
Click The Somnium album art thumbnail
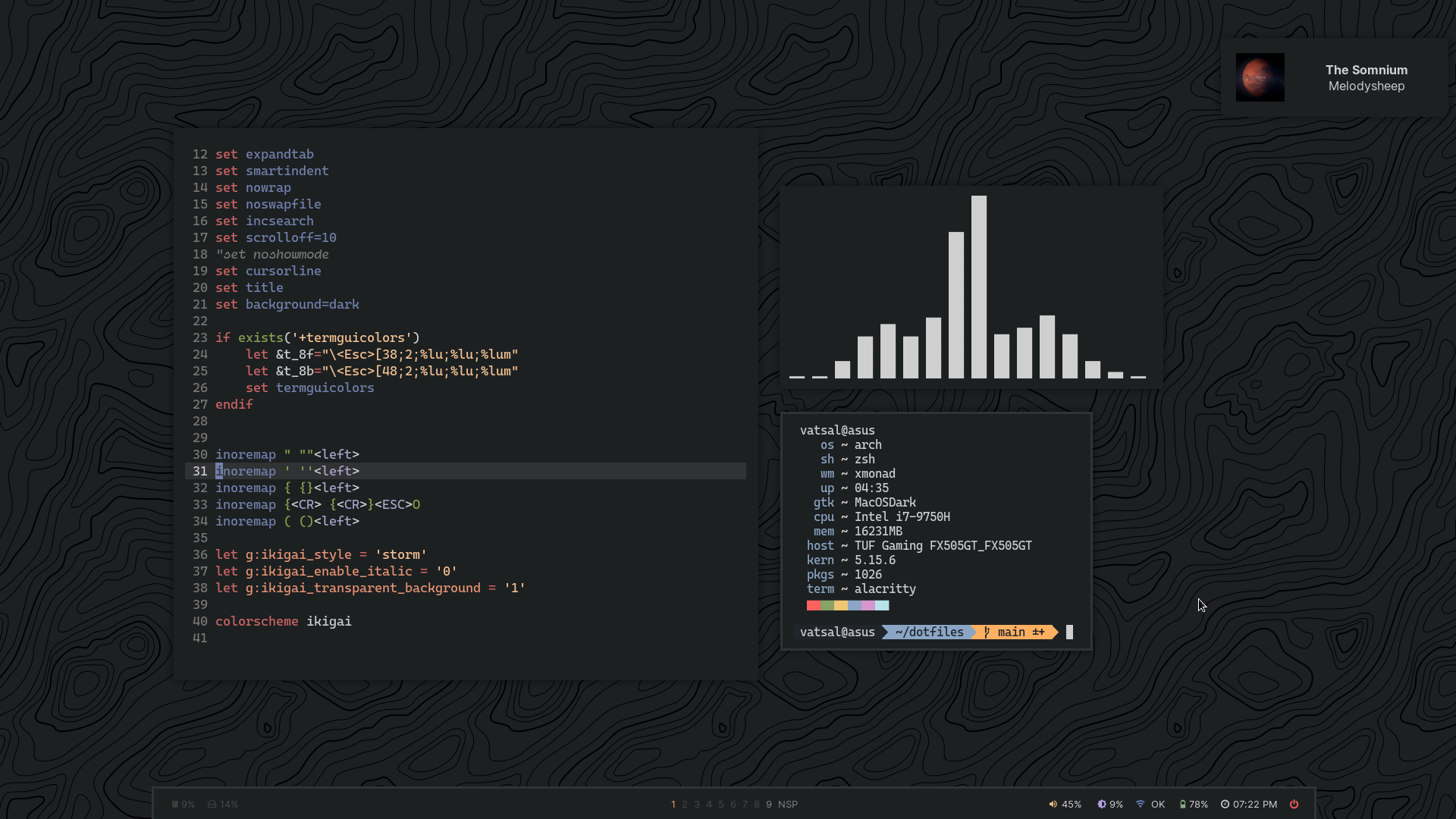point(1260,77)
